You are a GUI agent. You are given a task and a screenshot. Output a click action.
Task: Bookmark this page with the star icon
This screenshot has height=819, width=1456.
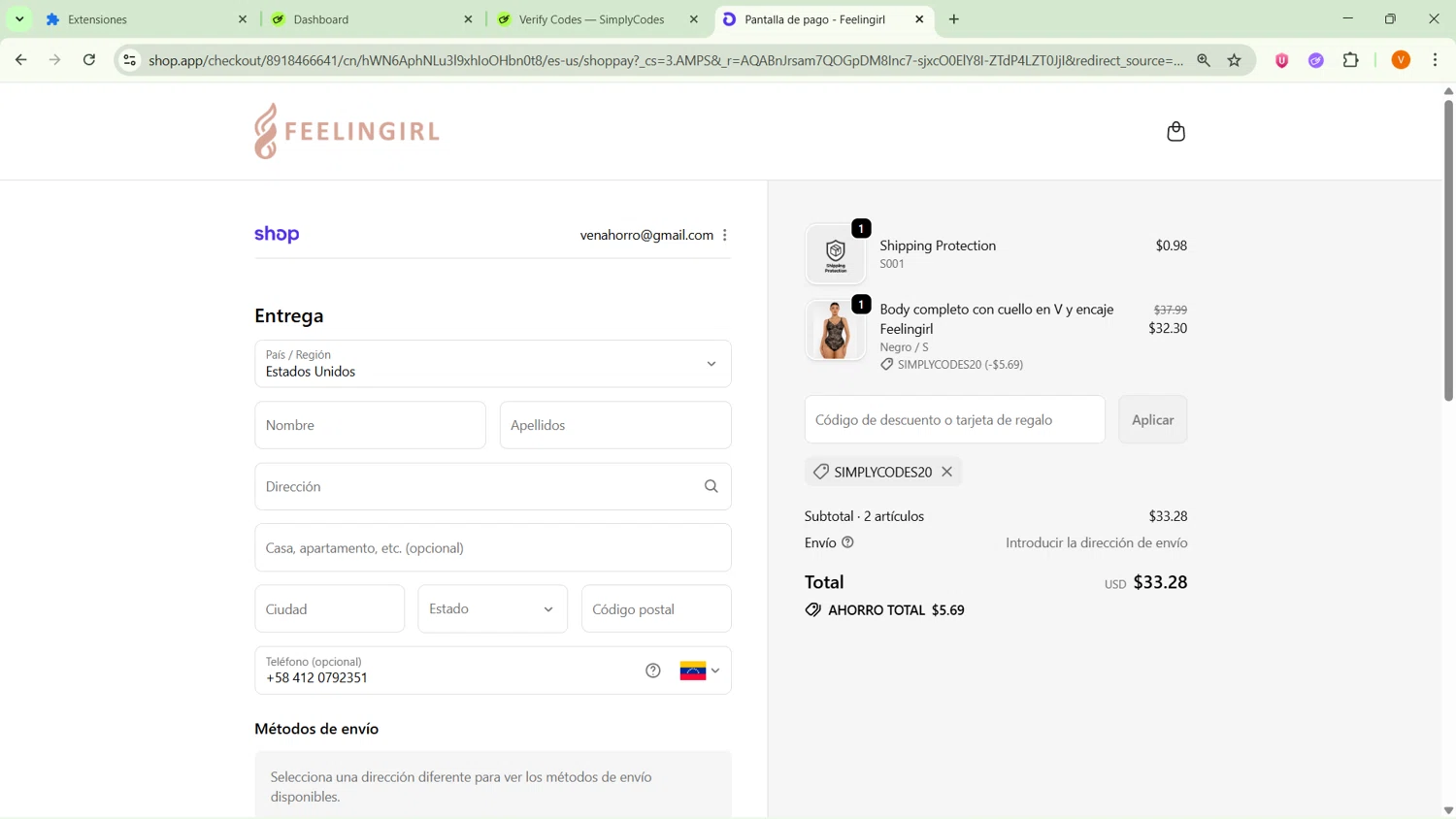click(1235, 60)
